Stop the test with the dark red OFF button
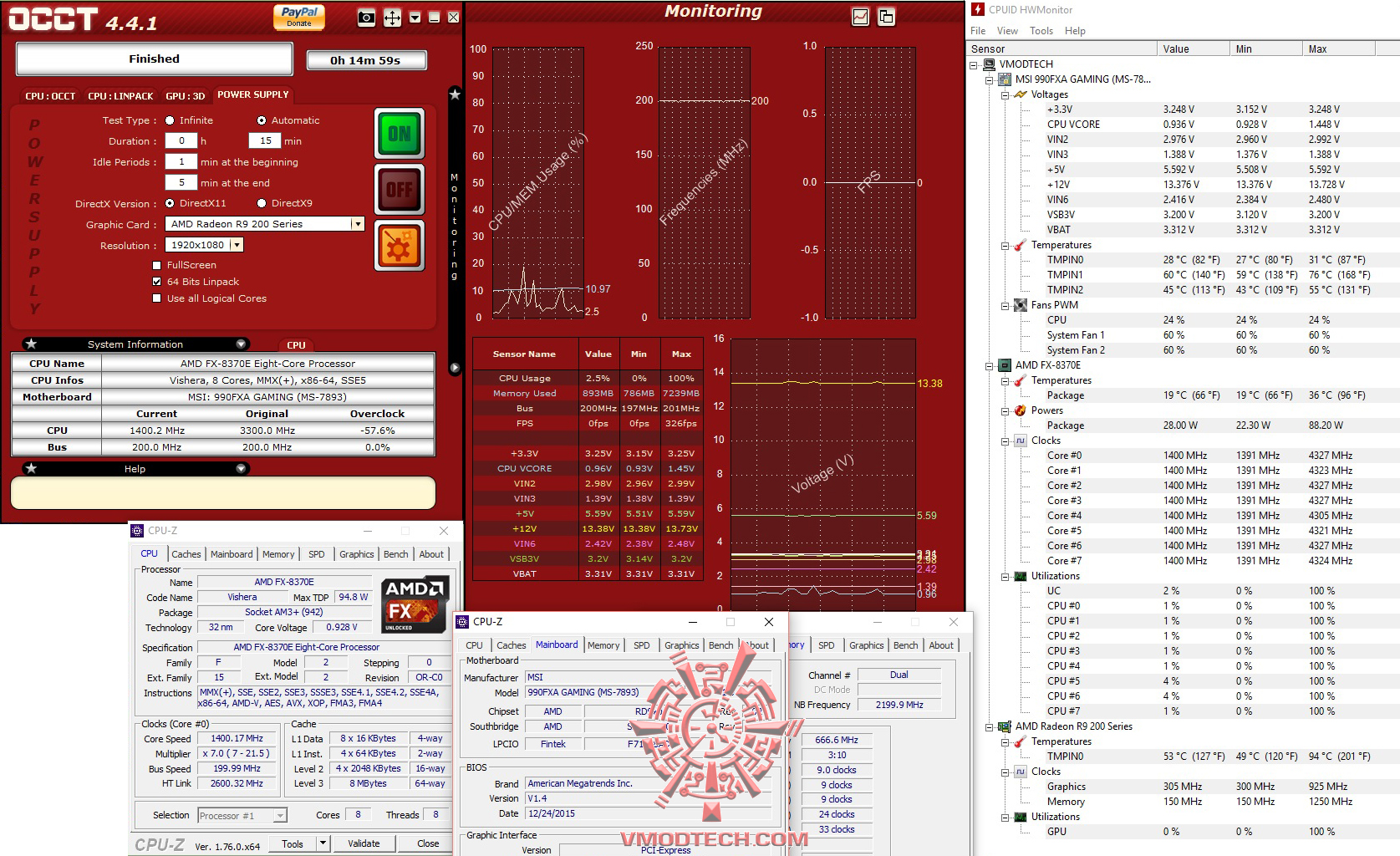The image size is (1400, 856). click(400, 190)
